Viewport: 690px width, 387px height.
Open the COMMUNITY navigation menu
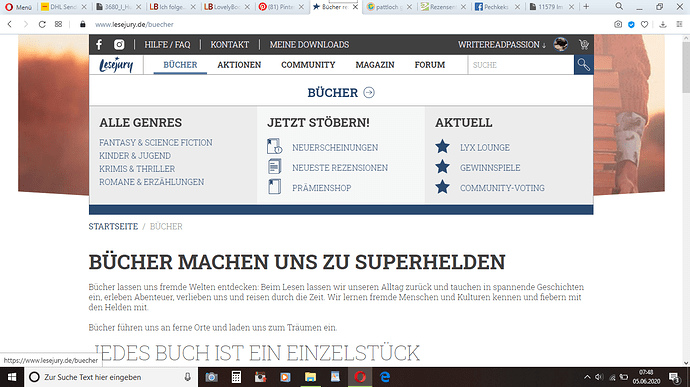[308, 65]
